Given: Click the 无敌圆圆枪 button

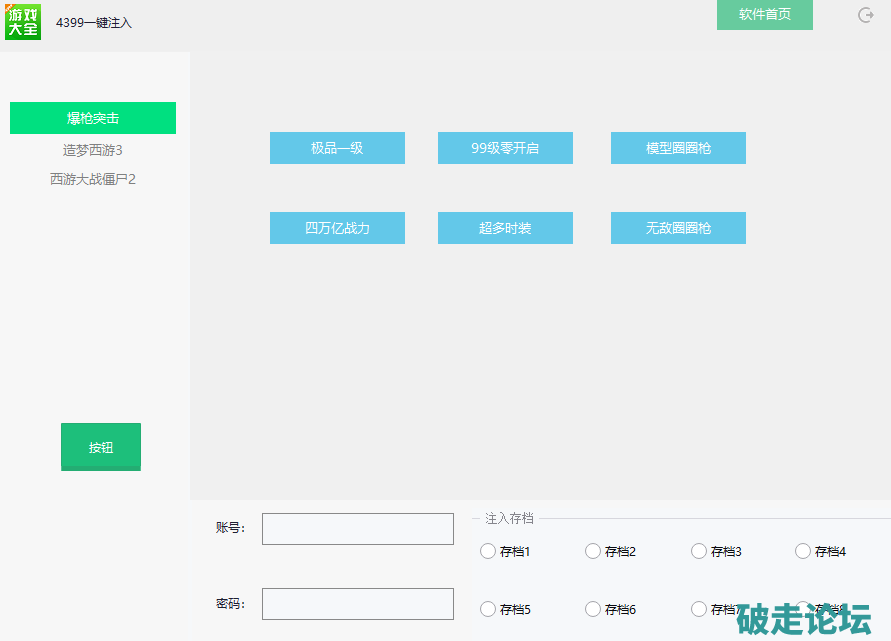Looking at the screenshot, I should pos(678,228).
